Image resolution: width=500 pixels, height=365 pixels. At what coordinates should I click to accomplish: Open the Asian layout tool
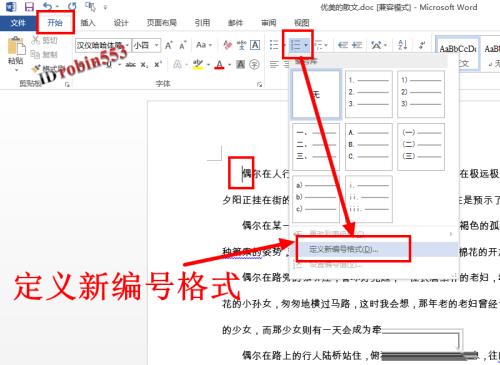[376, 45]
